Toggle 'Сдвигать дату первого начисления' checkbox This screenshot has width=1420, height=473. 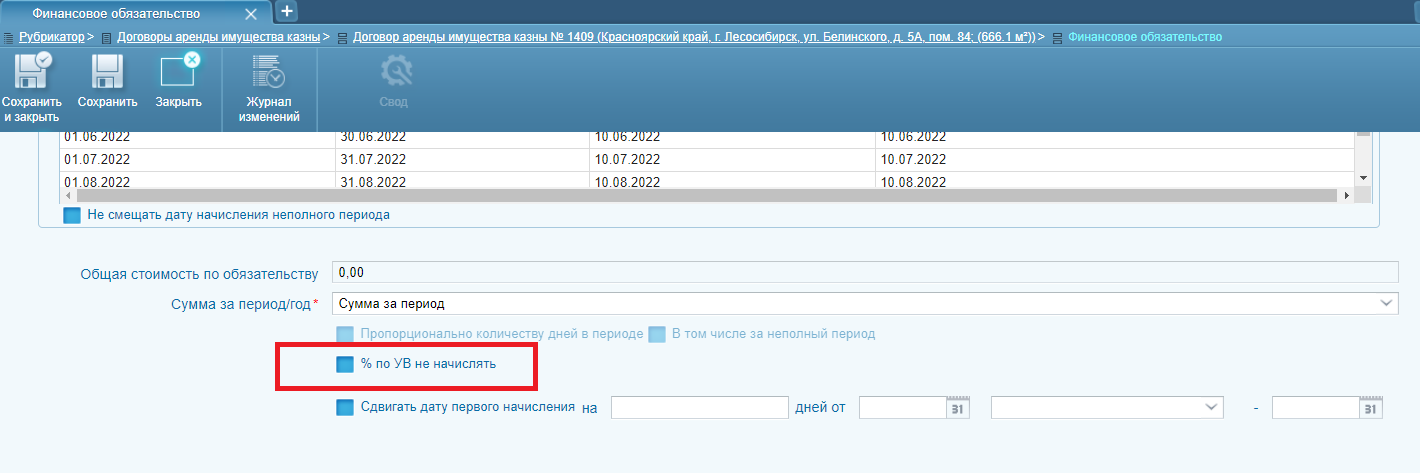345,408
